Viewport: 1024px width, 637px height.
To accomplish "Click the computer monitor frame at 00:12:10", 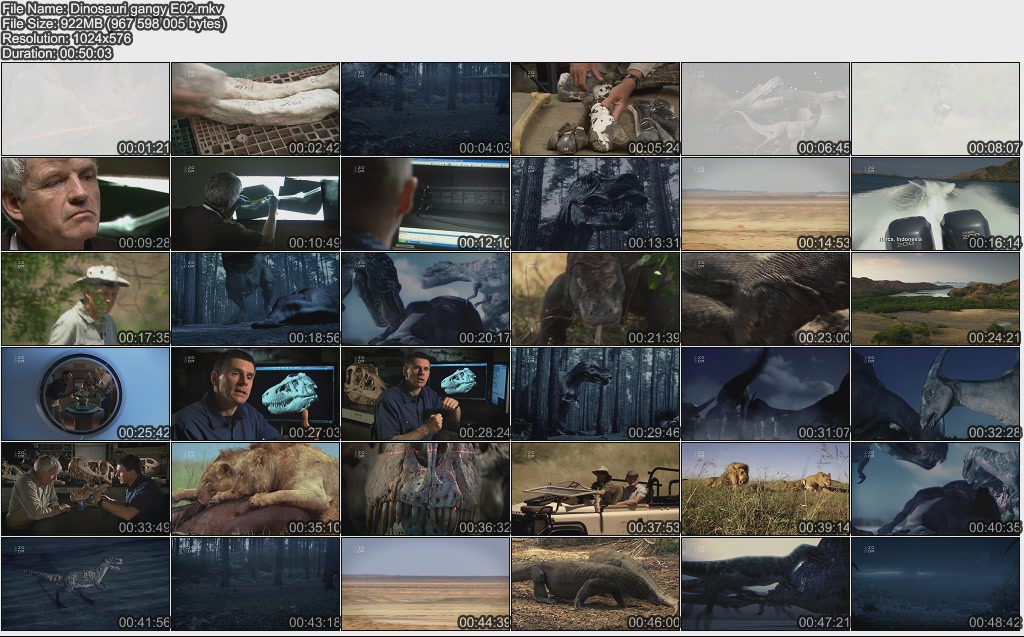I will tap(425, 204).
